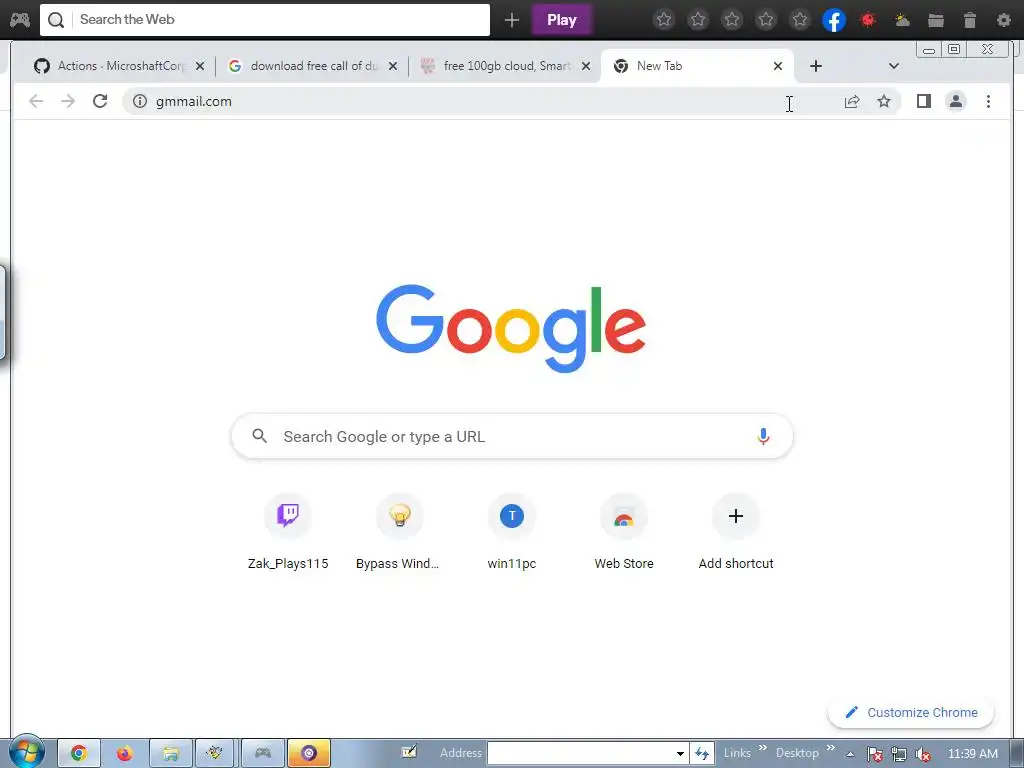Expand the Desktop toolbar chevron
The height and width of the screenshot is (768, 1024).
[x=831, y=748]
